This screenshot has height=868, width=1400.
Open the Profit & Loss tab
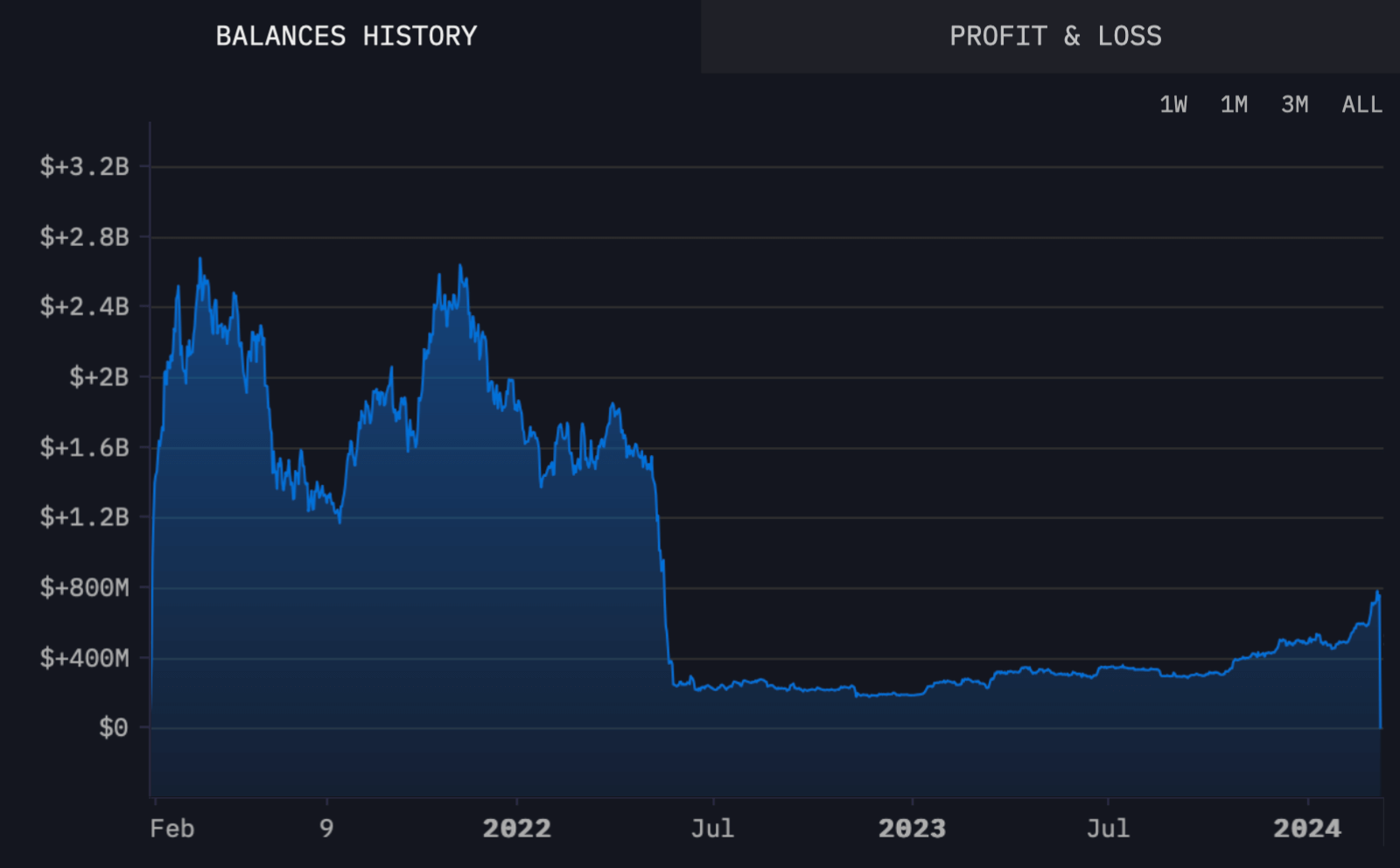1055,36
